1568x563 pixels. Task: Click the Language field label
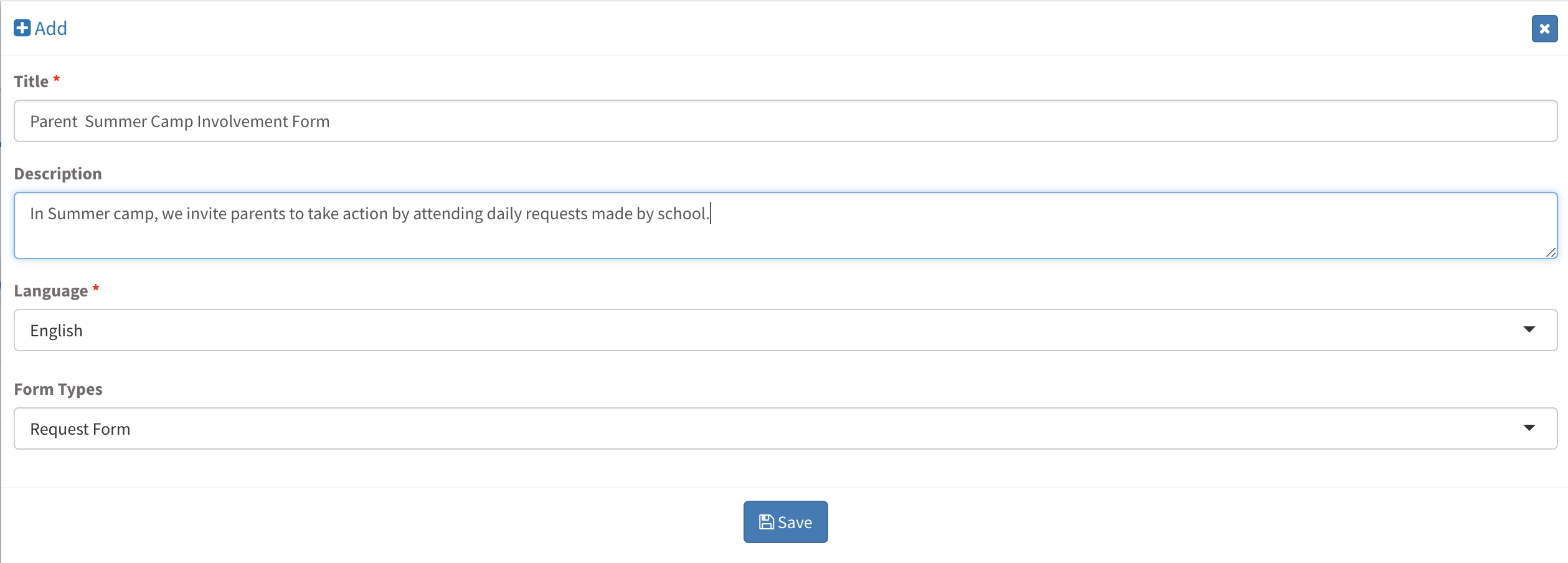pos(51,291)
